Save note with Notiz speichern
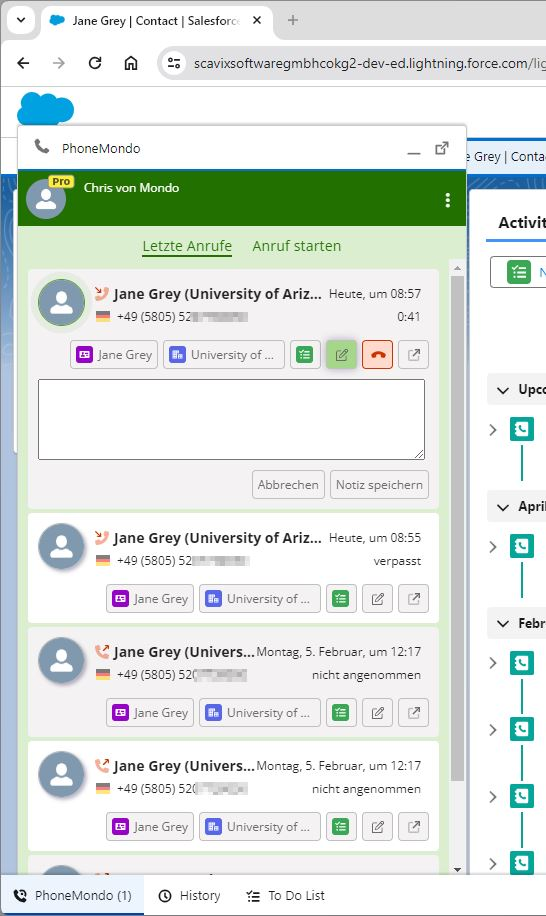 point(379,485)
